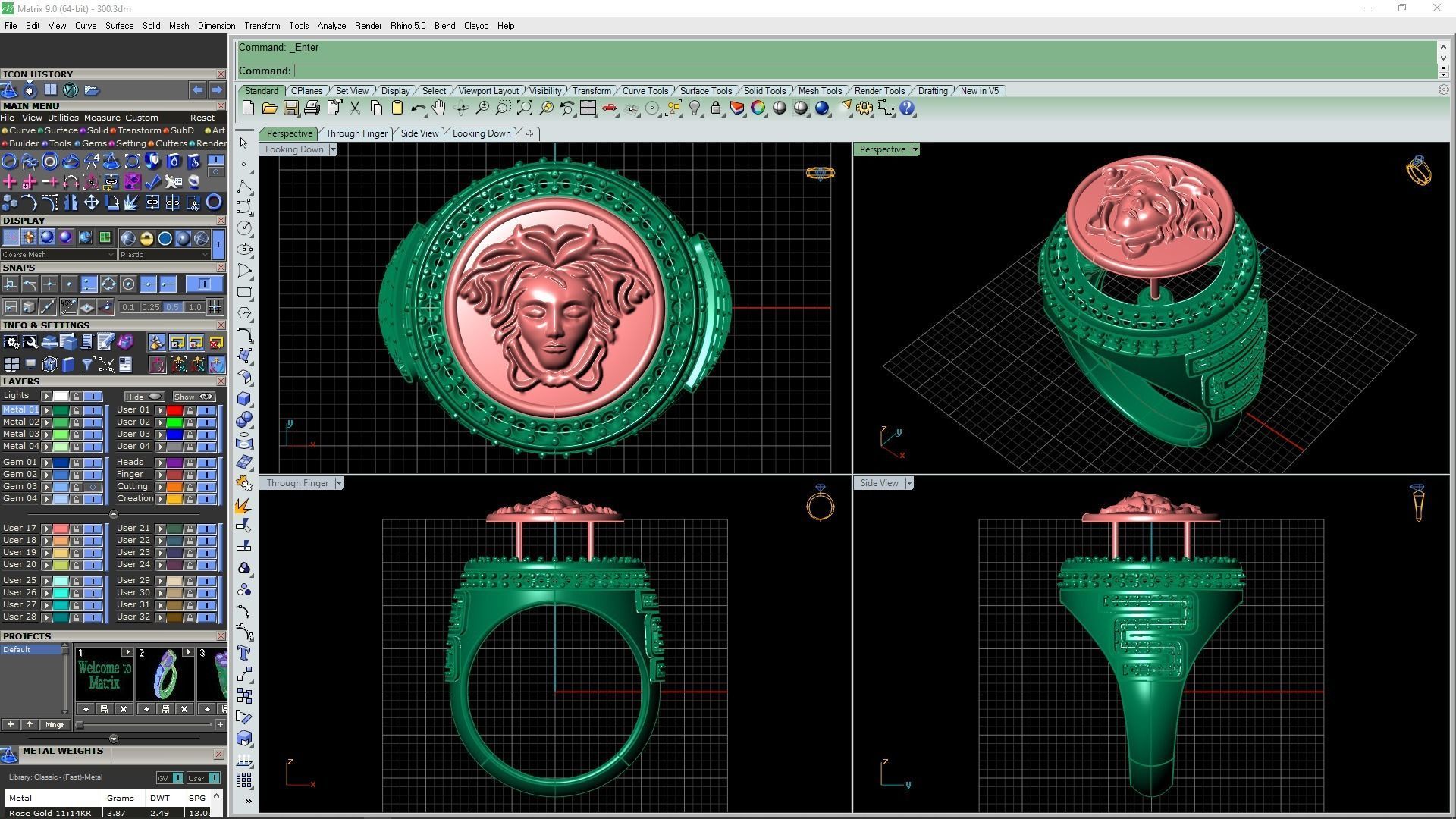This screenshot has height=819, width=1456.
Task: Click the red car icon
Action: (x=609, y=108)
